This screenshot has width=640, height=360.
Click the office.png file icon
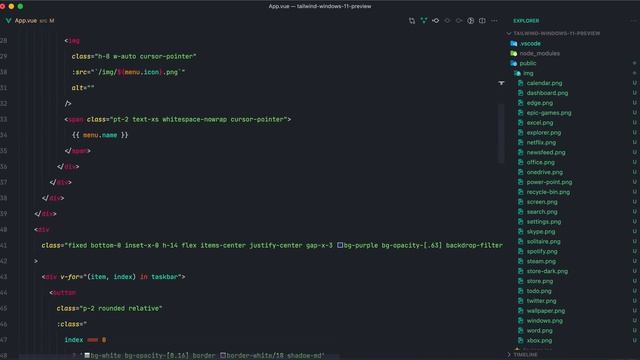520,162
